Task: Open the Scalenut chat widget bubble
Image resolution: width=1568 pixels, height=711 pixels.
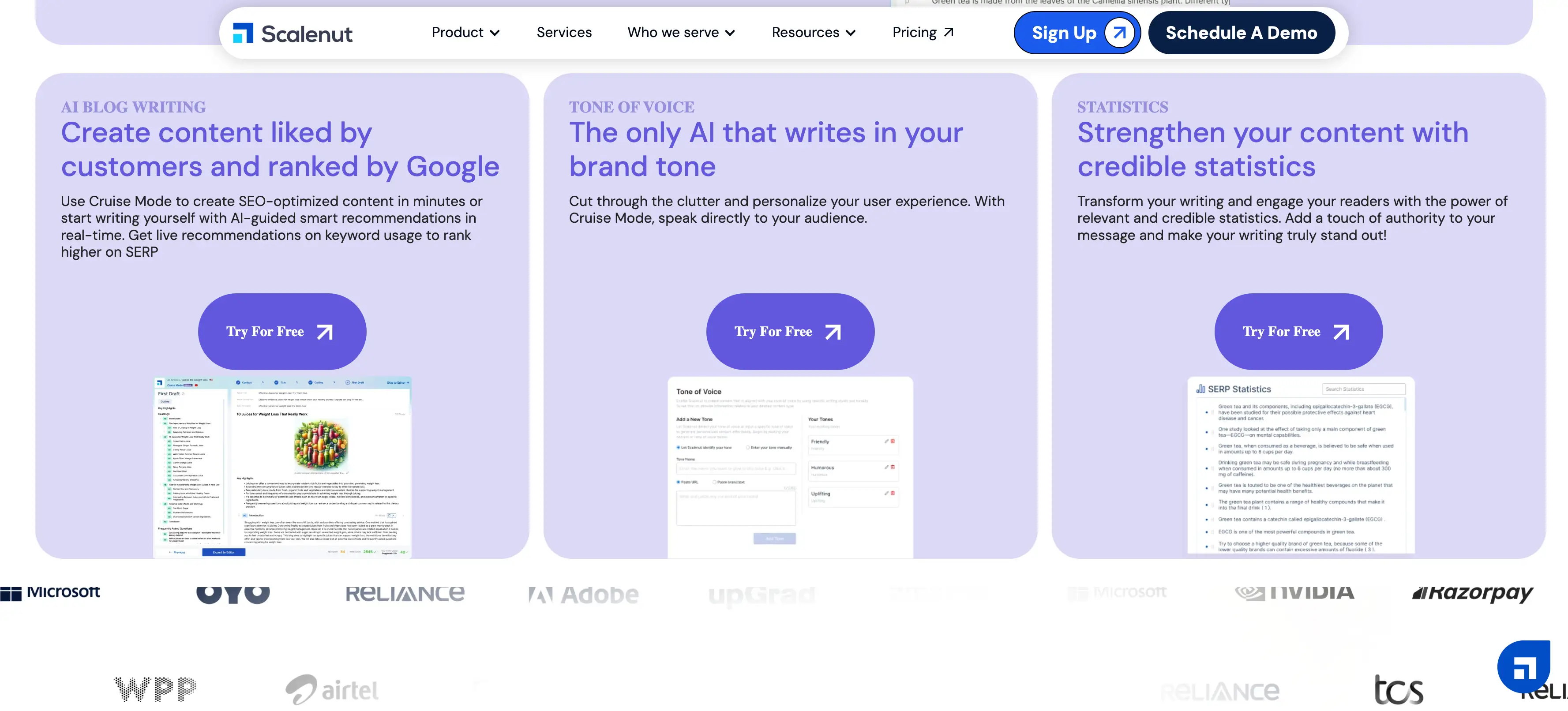Action: point(1524,666)
